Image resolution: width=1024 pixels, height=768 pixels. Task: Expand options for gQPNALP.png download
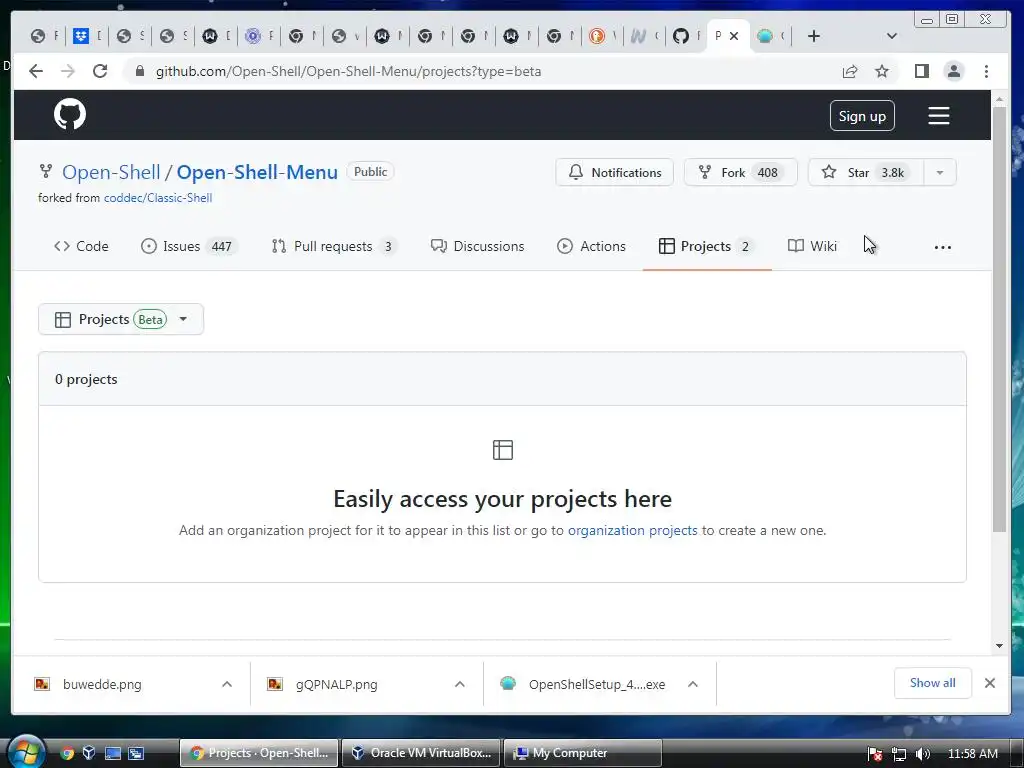pyautogui.click(x=460, y=684)
